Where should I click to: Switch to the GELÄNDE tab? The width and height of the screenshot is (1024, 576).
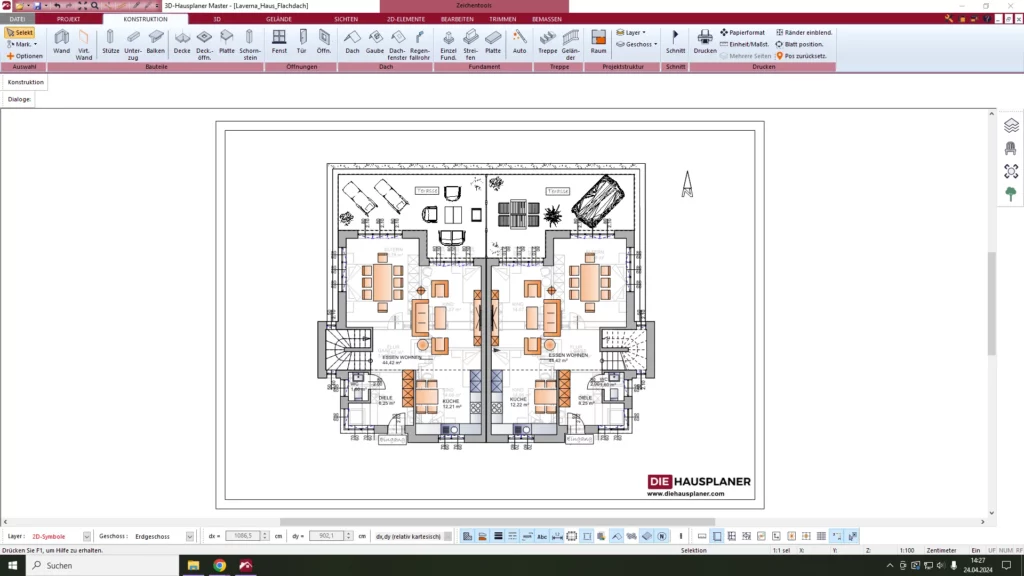coord(279,19)
